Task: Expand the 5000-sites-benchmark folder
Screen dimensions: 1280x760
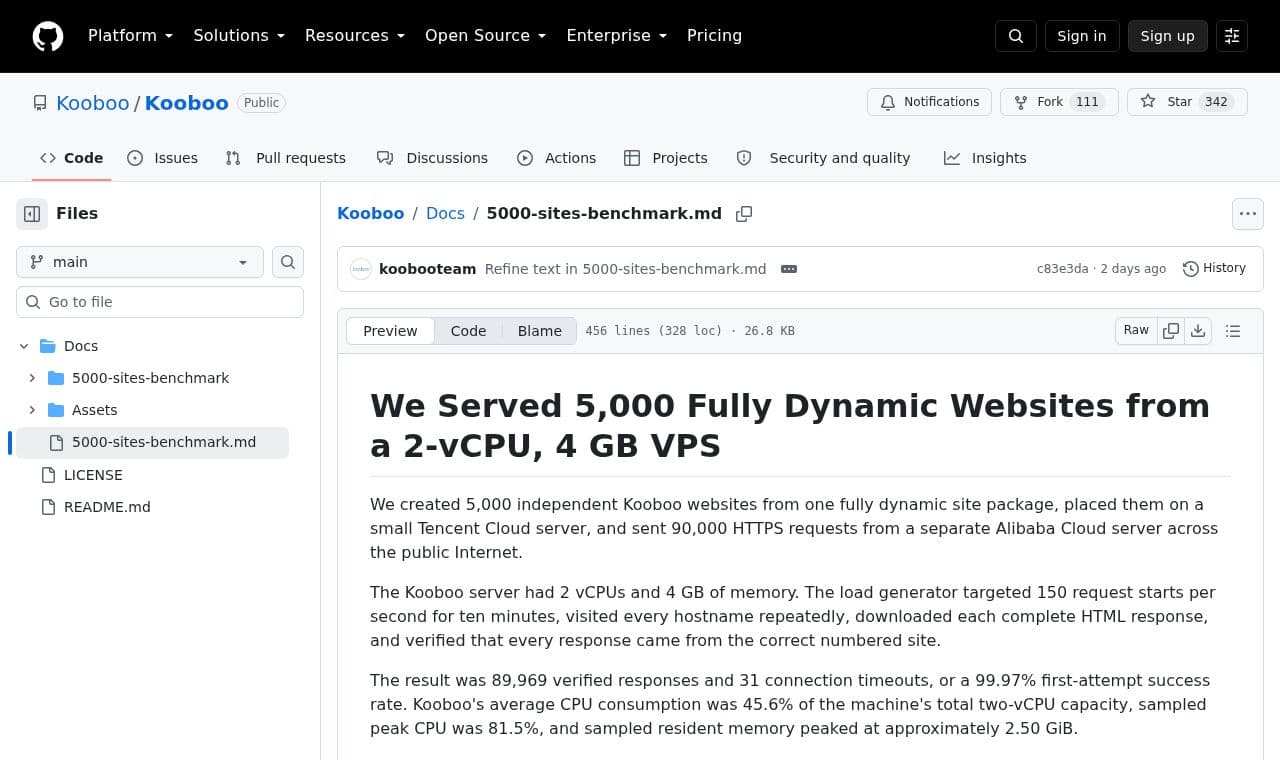Action: tap(32, 378)
